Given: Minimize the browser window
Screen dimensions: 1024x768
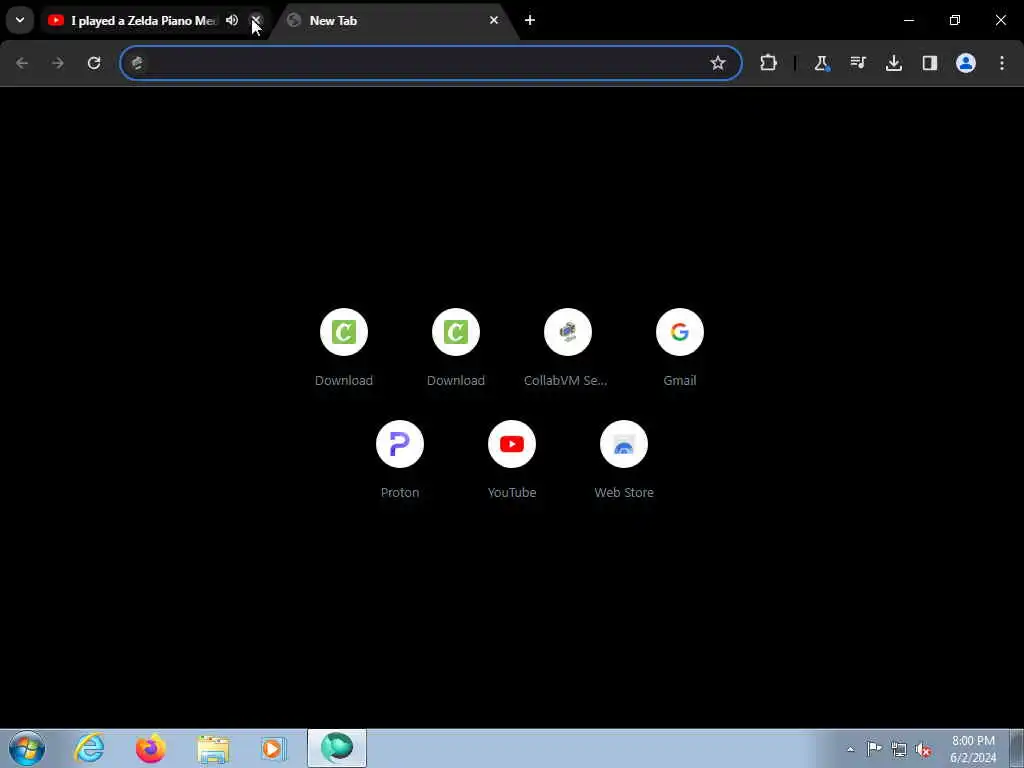Looking at the screenshot, I should point(908,20).
